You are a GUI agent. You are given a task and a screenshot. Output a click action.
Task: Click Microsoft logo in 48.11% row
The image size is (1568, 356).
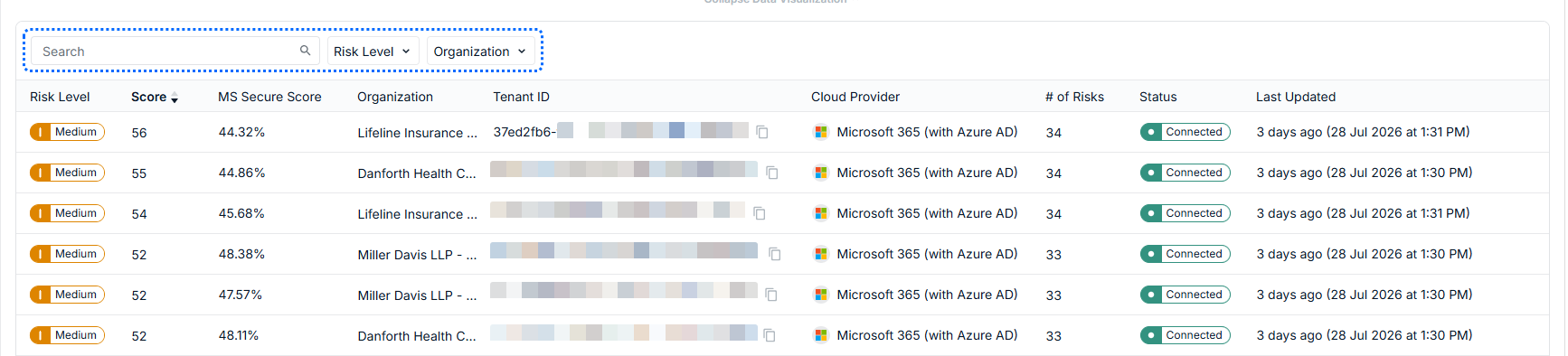[x=821, y=335]
